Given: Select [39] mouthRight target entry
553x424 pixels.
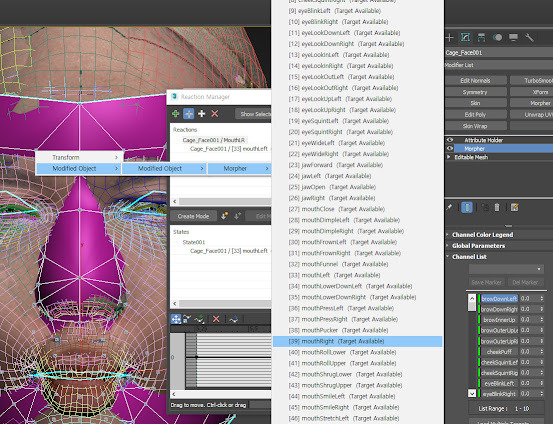Looking at the screenshot, I should click(357, 341).
